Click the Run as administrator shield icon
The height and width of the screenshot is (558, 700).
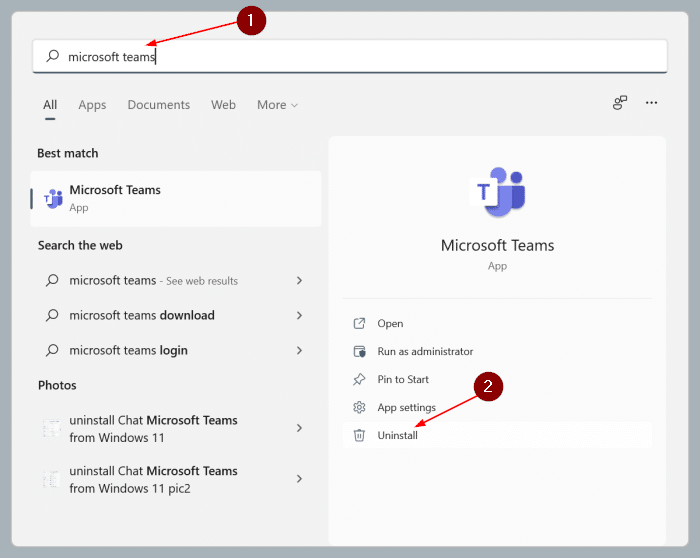click(359, 351)
